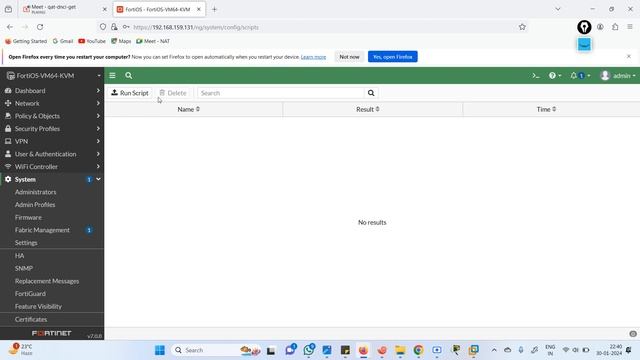
Task: Bookmark this page with star icon
Action: tap(522, 27)
